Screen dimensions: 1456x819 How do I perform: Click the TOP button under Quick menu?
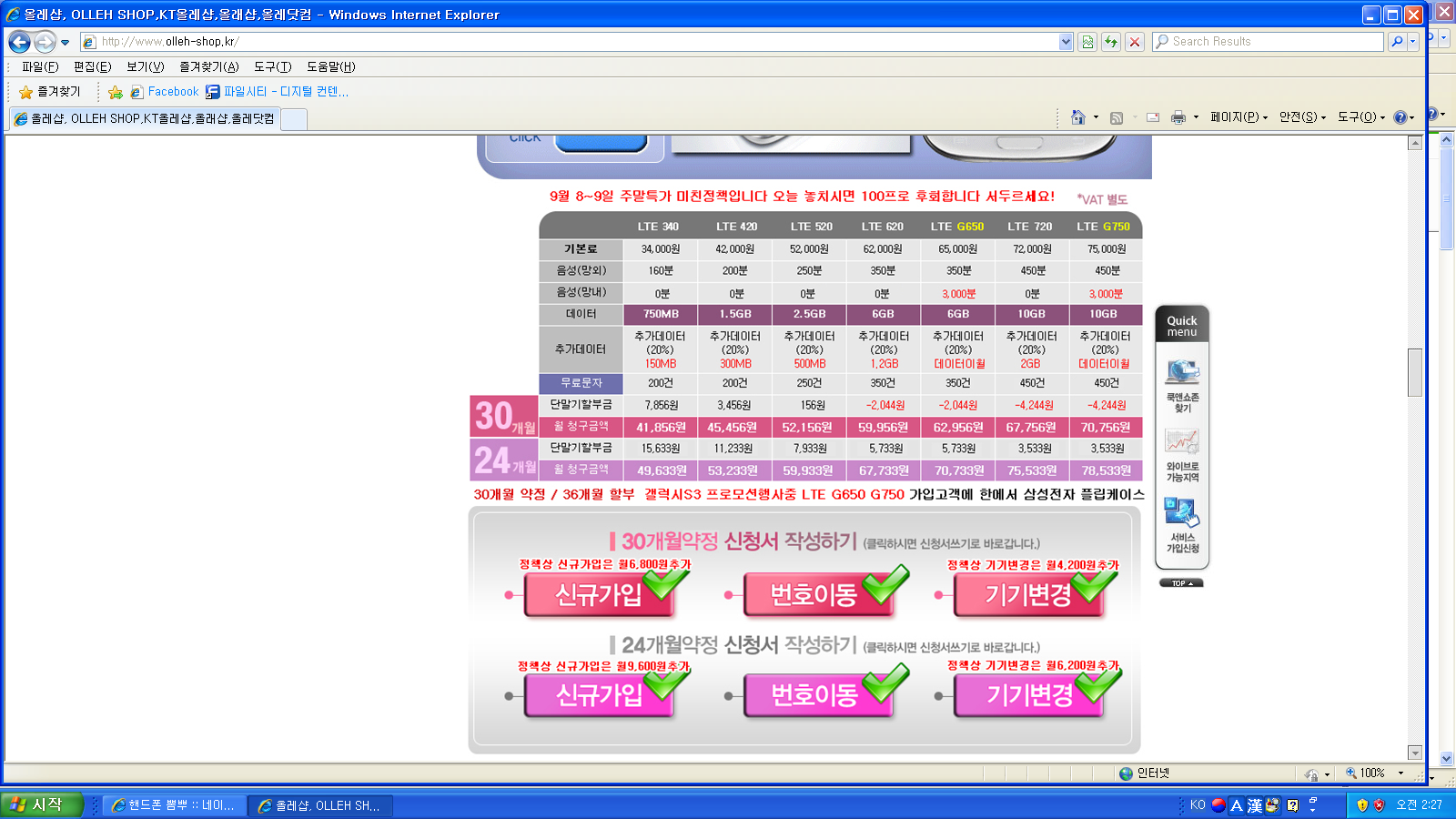pyautogui.click(x=1181, y=583)
